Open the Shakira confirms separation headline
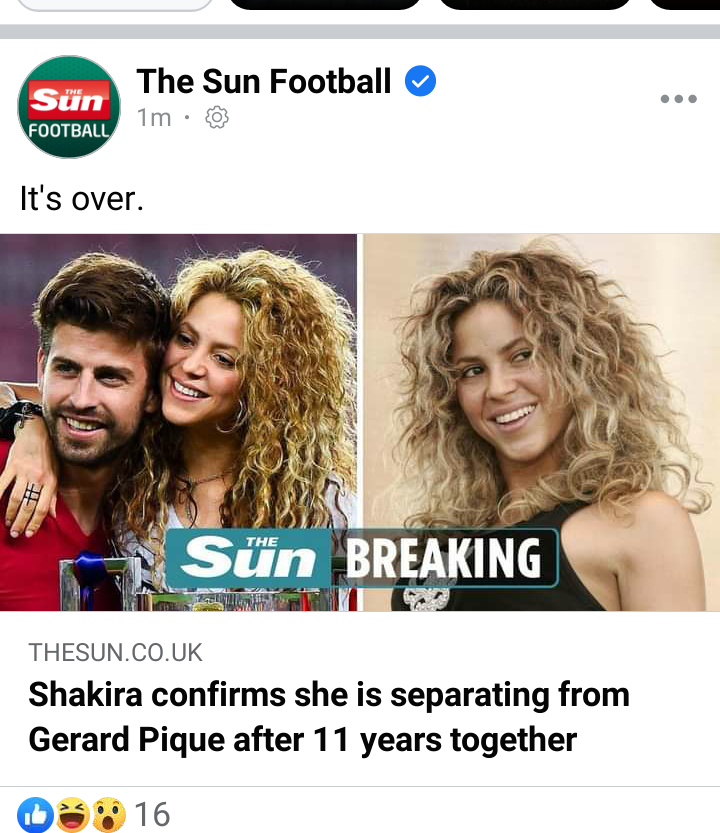This screenshot has width=720, height=833. (x=329, y=717)
